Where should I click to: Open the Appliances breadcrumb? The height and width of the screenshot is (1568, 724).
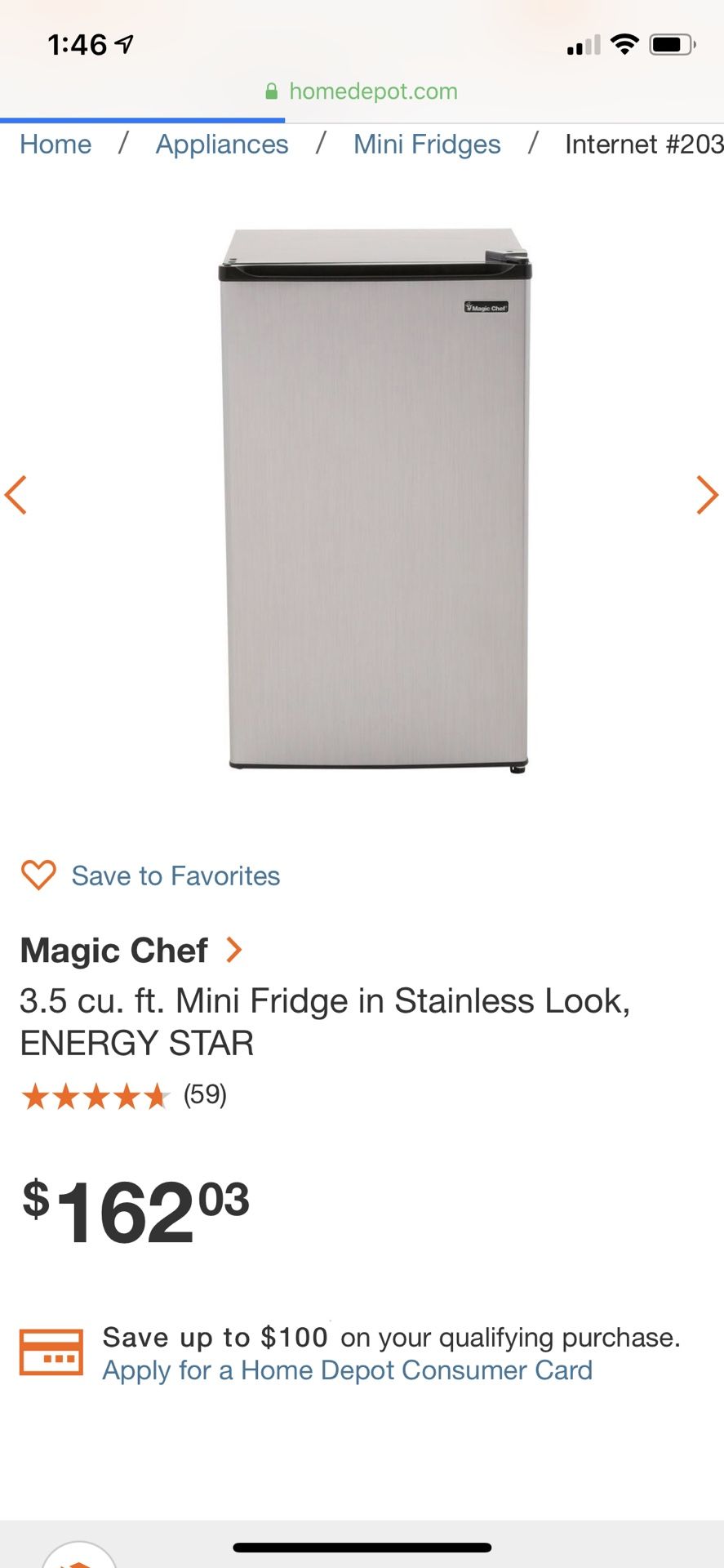click(222, 145)
